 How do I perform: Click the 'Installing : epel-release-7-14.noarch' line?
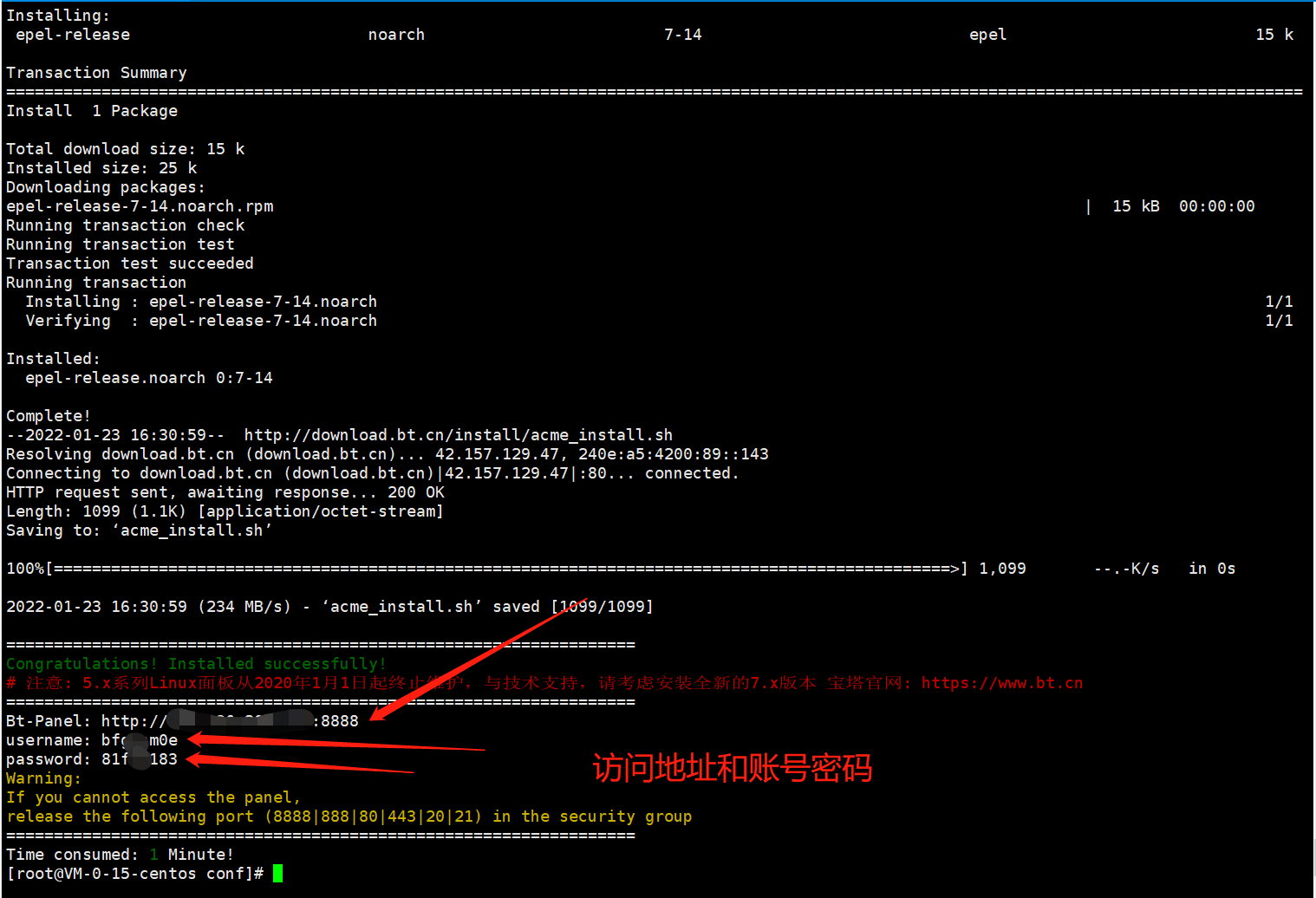[x=201, y=302]
